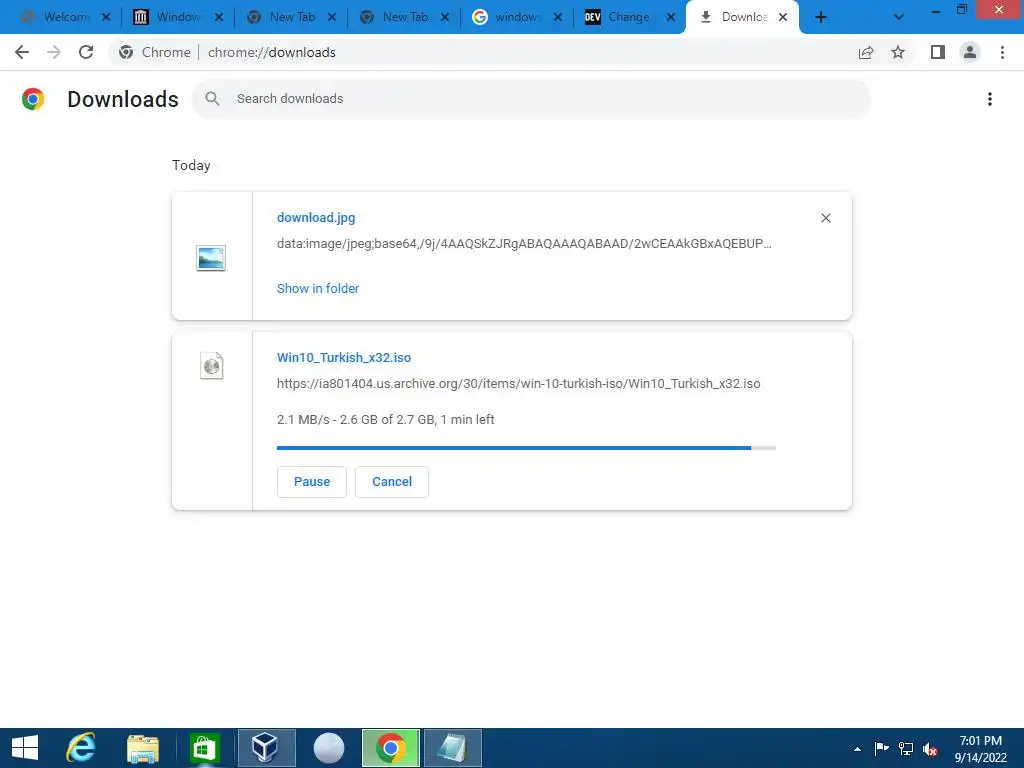Close the Welcome tab
The image size is (1024, 768).
[106, 18]
